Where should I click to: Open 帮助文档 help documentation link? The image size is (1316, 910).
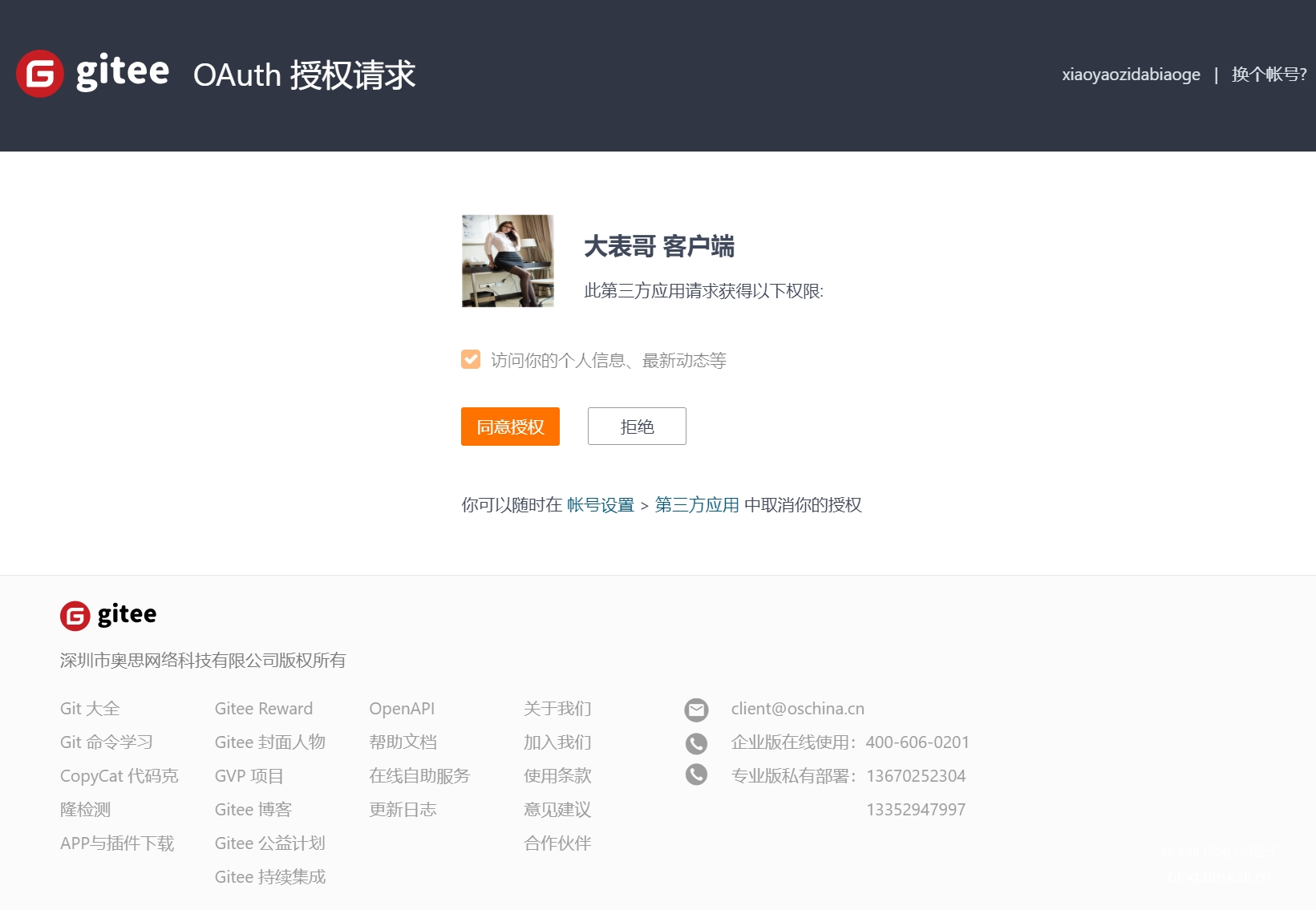(x=403, y=742)
